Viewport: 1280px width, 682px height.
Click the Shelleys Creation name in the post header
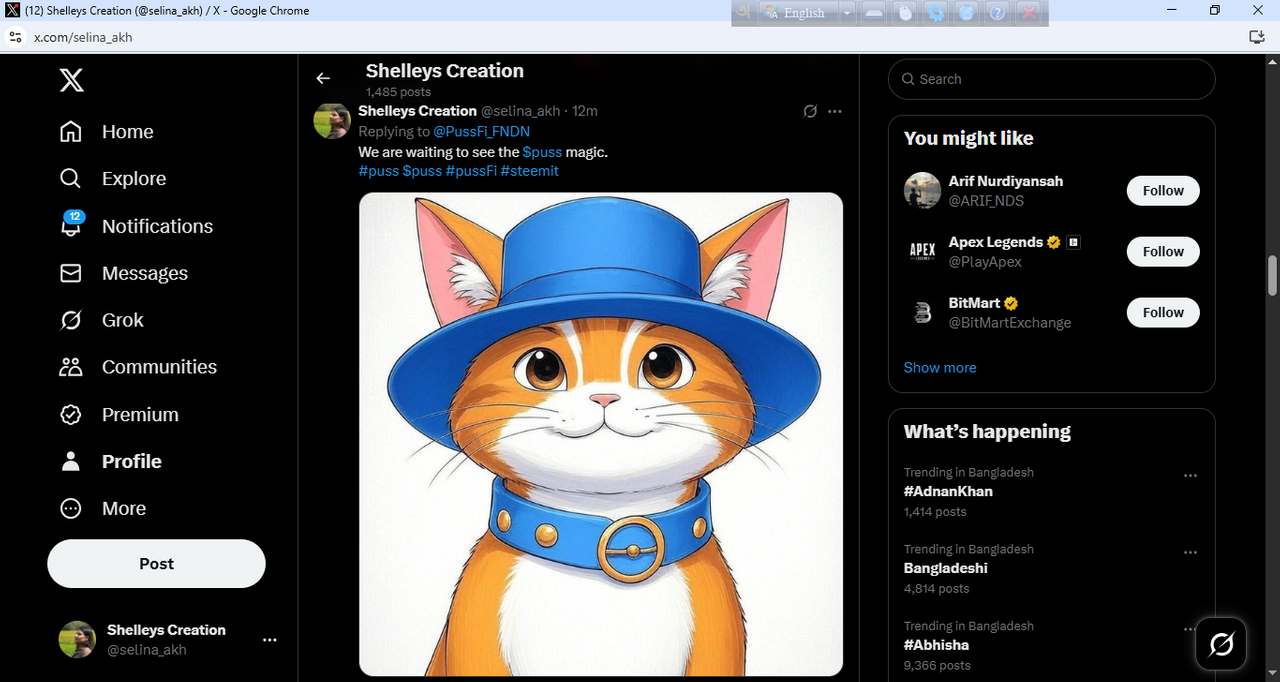pos(417,111)
